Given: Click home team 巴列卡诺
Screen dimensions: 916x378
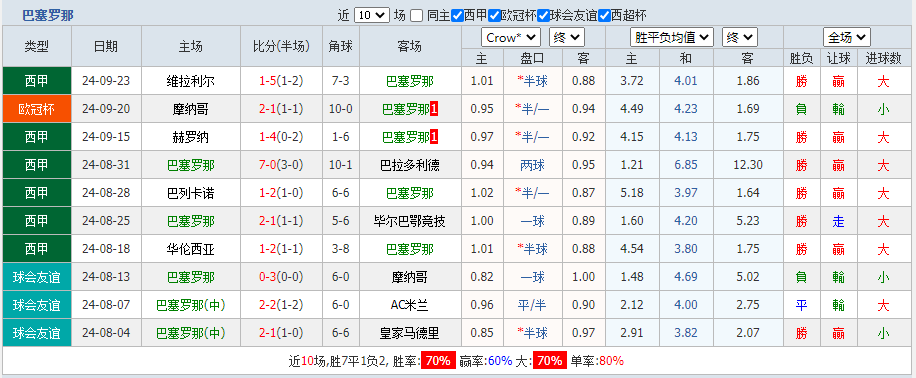Looking at the screenshot, I should point(190,193).
